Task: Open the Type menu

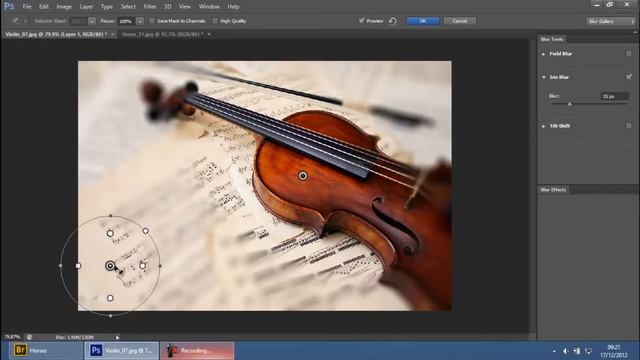Action: (x=107, y=7)
